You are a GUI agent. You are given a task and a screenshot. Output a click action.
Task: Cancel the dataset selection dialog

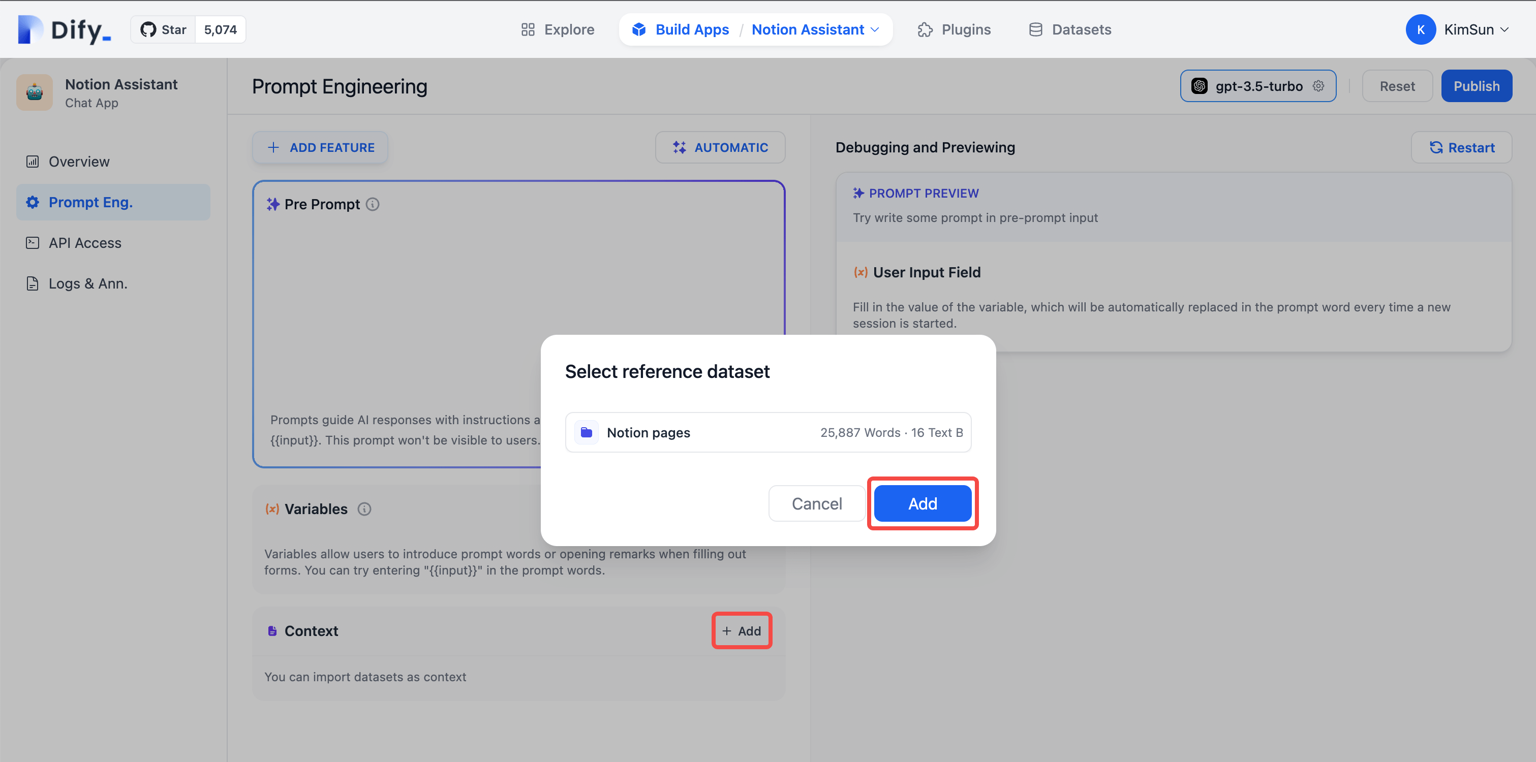[x=816, y=504]
